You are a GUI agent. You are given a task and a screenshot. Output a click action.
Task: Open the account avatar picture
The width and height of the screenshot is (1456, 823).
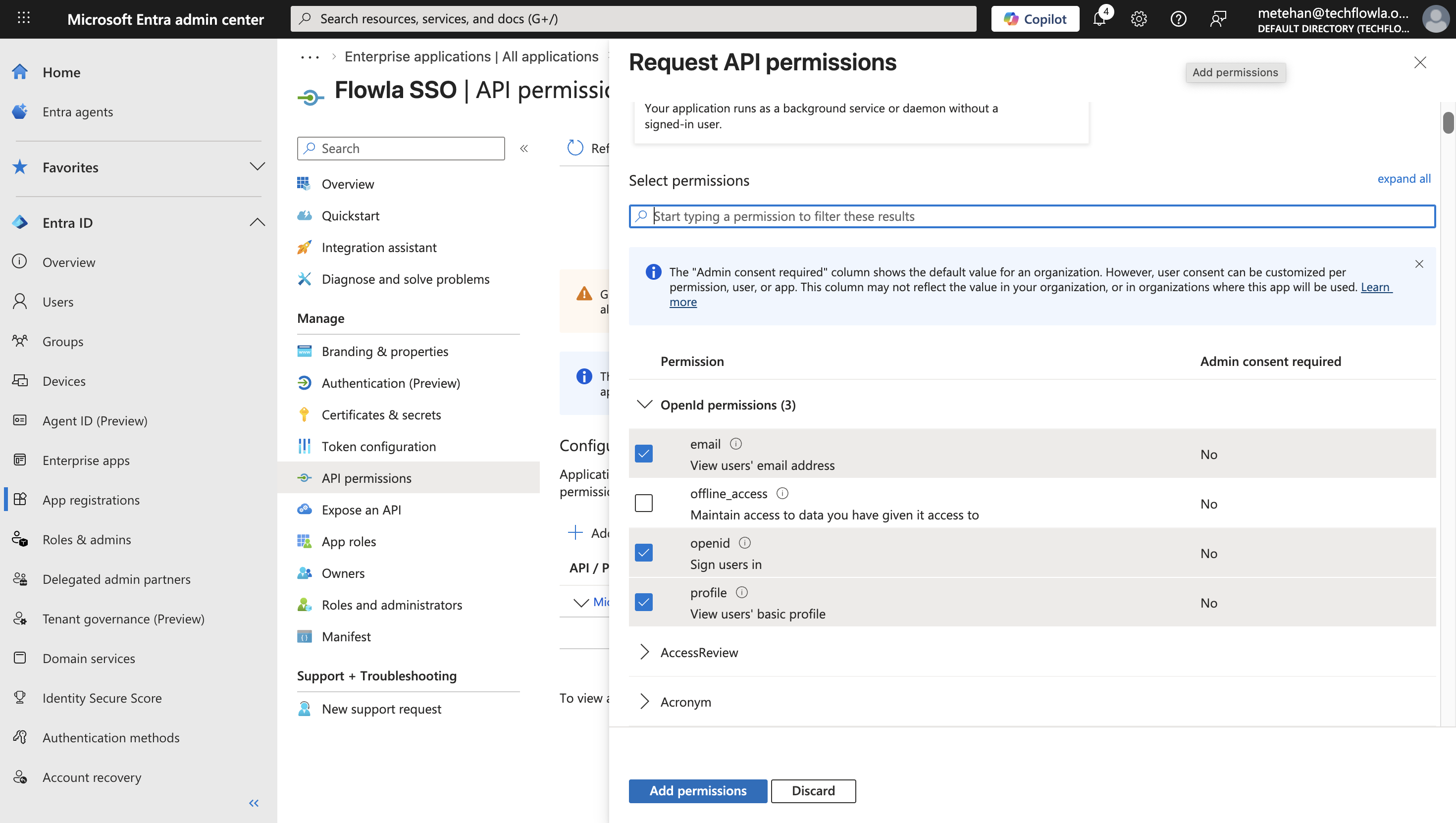[x=1436, y=19]
